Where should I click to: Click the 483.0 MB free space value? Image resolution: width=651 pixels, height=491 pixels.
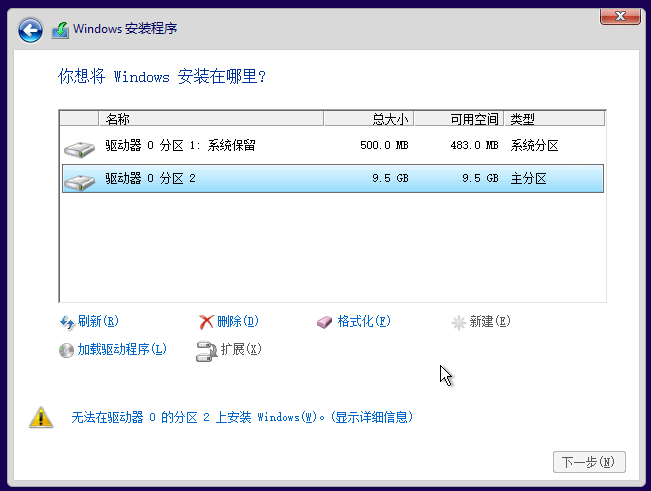point(474,145)
